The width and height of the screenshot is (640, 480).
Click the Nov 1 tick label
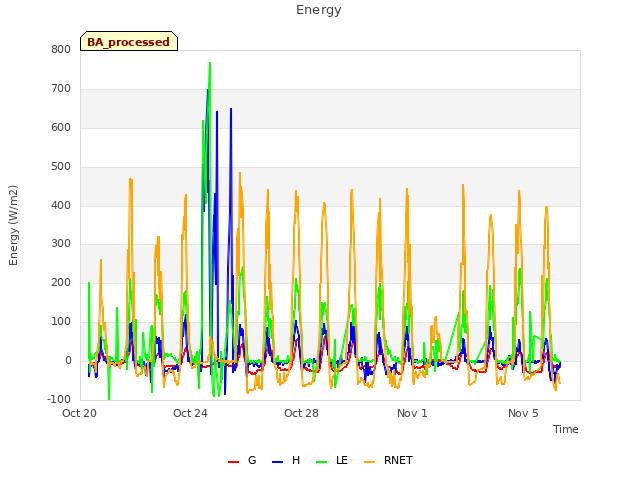click(412, 413)
